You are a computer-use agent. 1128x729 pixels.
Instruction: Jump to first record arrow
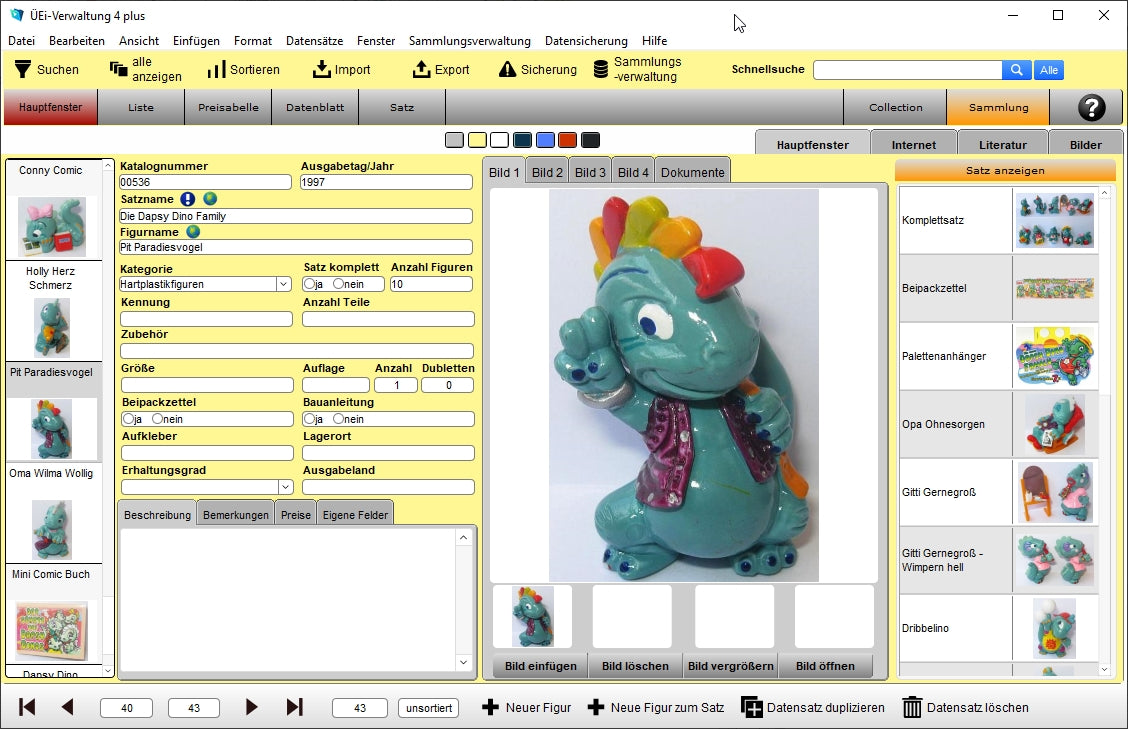coord(28,707)
